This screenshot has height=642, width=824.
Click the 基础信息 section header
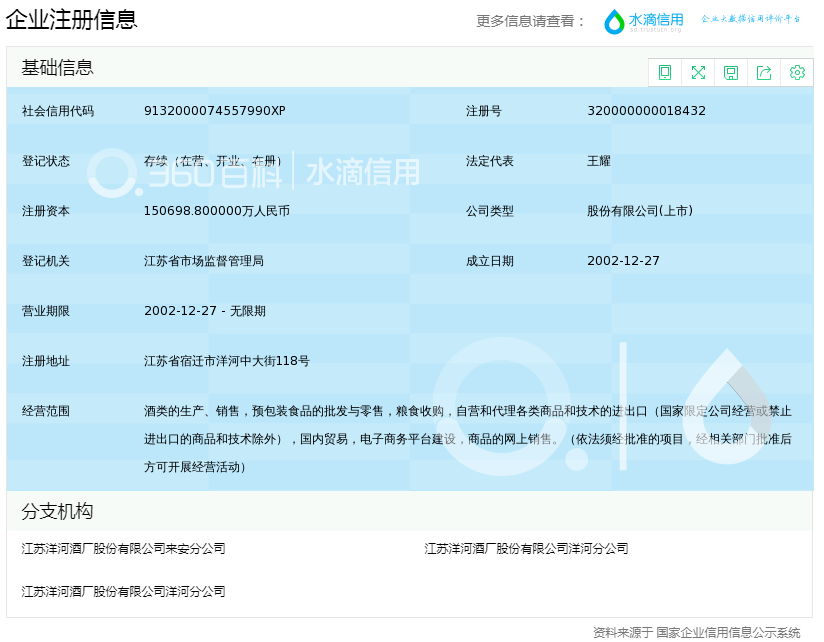57,68
